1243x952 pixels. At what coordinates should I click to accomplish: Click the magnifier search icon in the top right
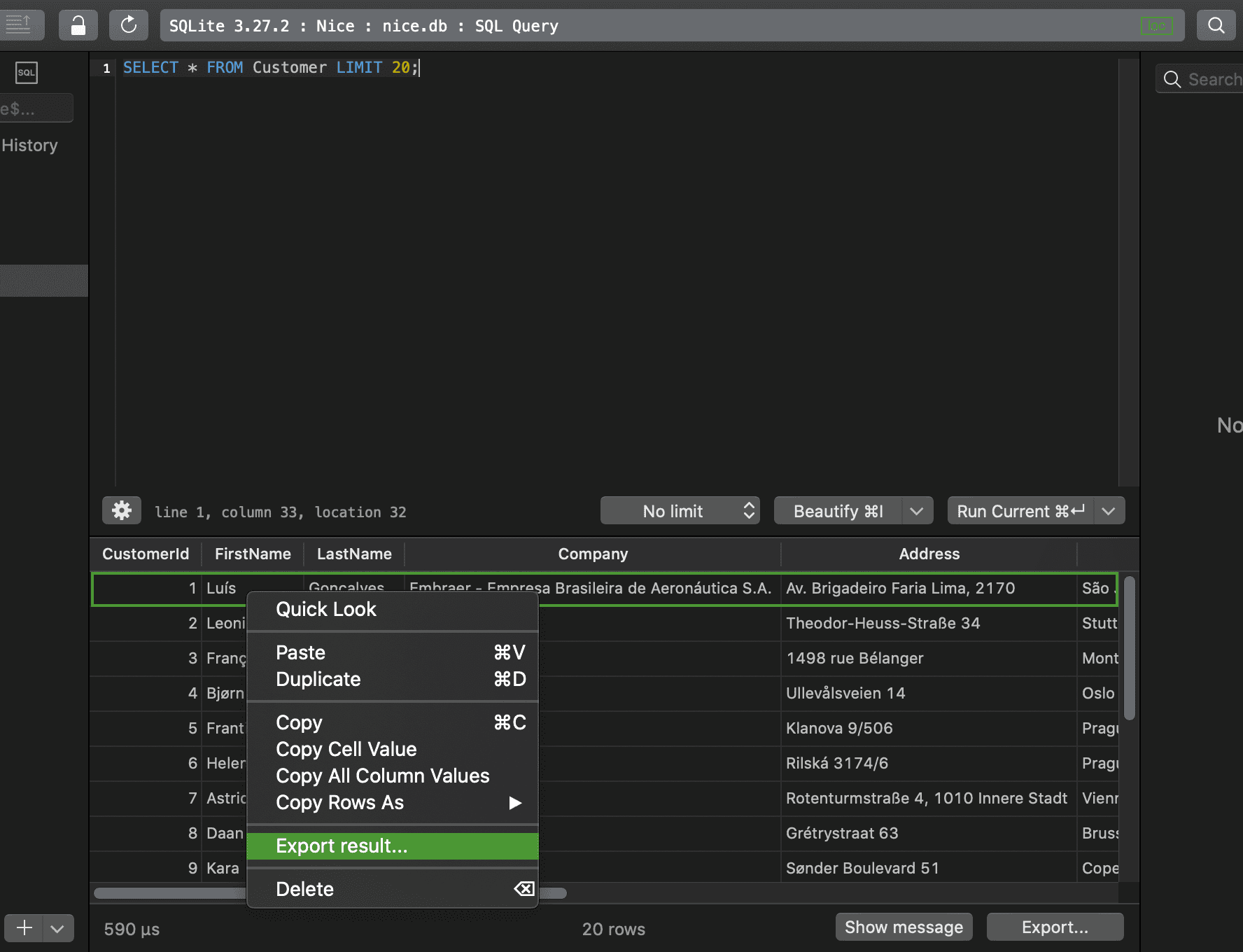coord(1216,26)
